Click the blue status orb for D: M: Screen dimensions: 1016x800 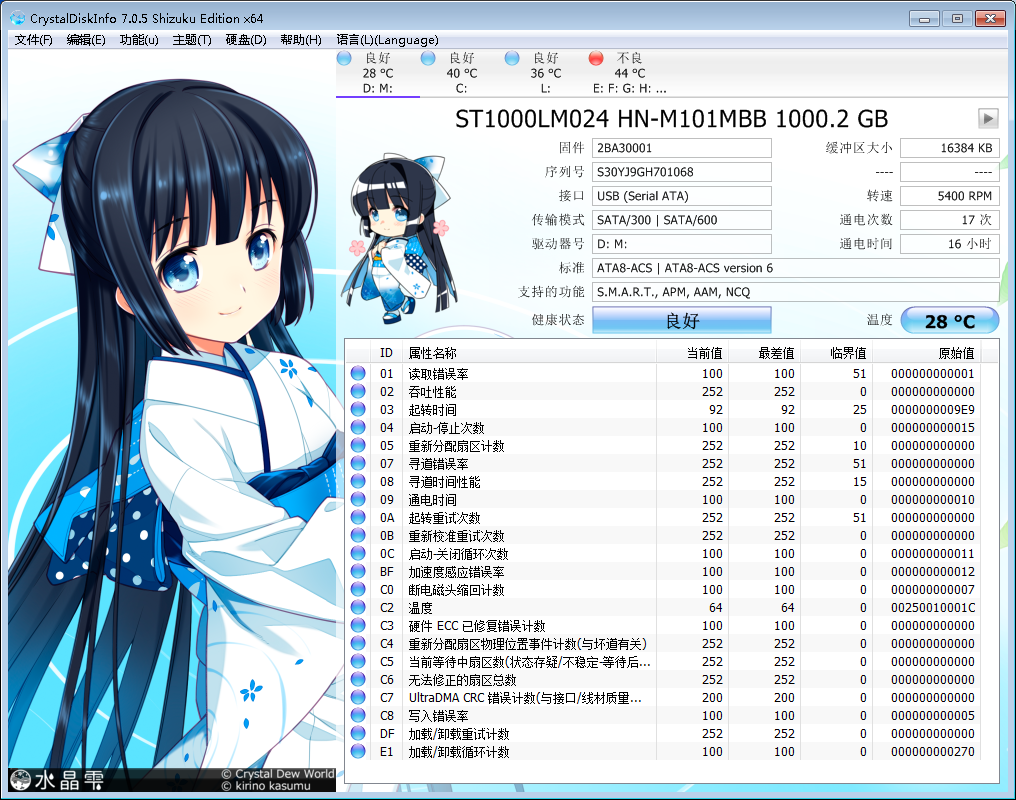point(344,58)
